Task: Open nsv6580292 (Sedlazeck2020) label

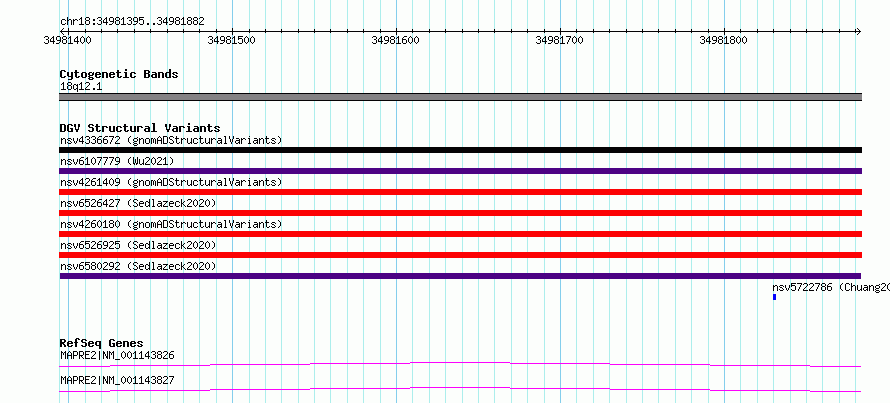Action: pyautogui.click(x=138, y=266)
